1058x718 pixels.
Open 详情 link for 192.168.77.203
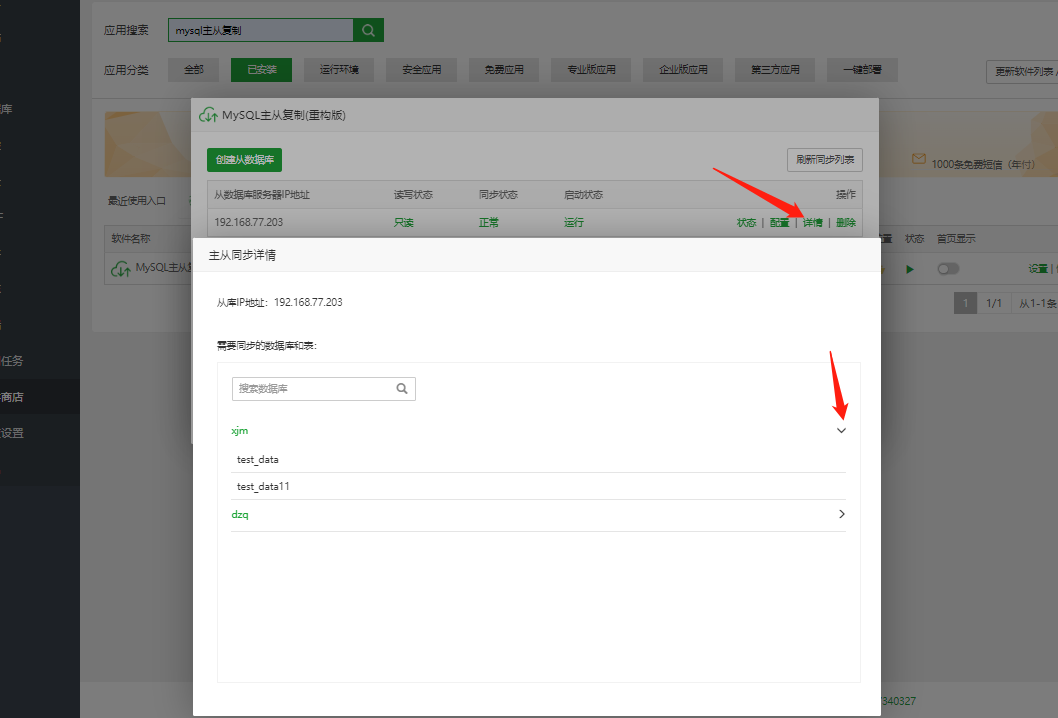812,223
